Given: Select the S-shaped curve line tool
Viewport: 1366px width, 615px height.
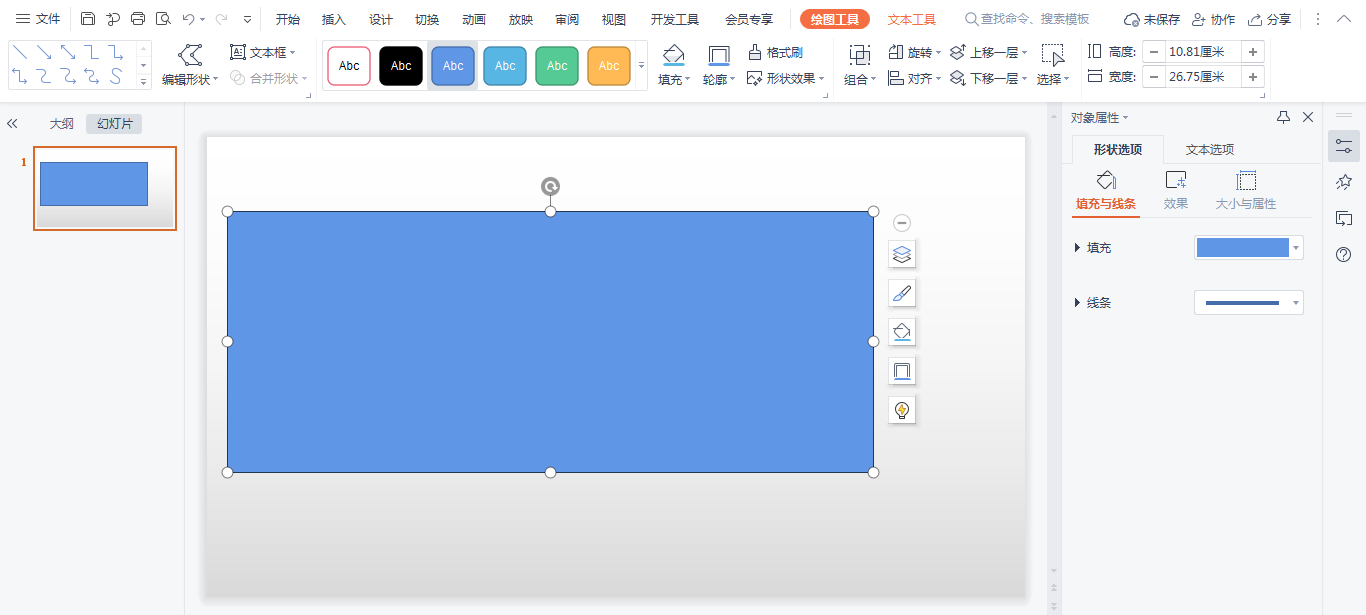Looking at the screenshot, I should (116, 76).
